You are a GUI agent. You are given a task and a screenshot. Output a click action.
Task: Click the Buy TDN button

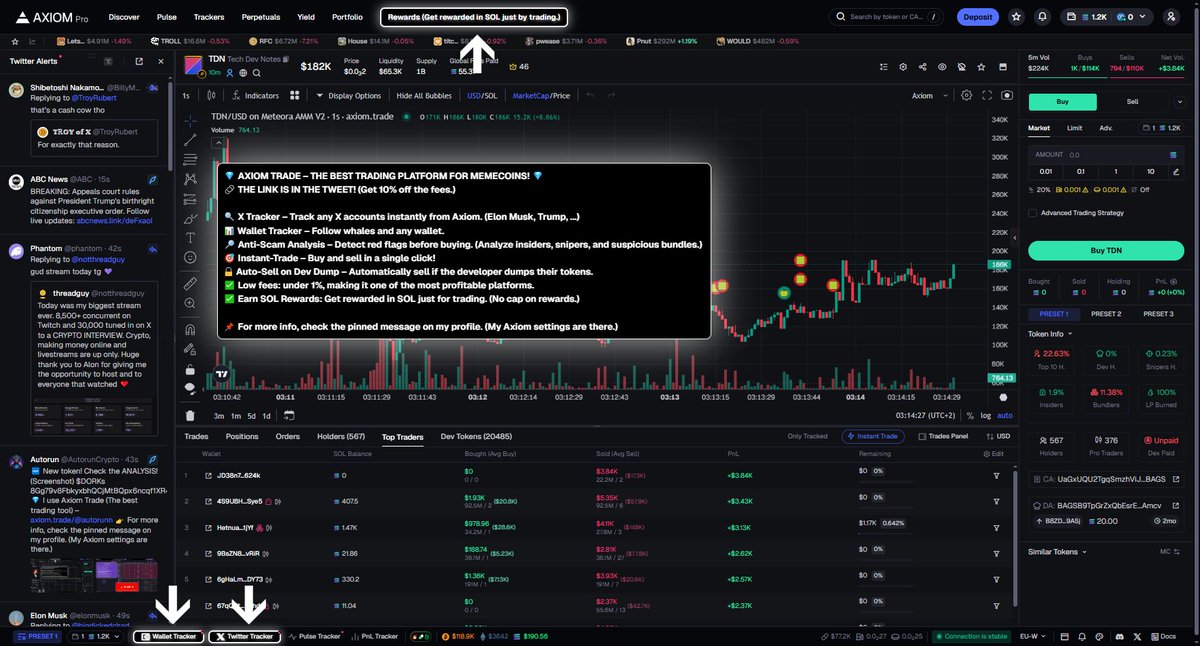click(1105, 250)
